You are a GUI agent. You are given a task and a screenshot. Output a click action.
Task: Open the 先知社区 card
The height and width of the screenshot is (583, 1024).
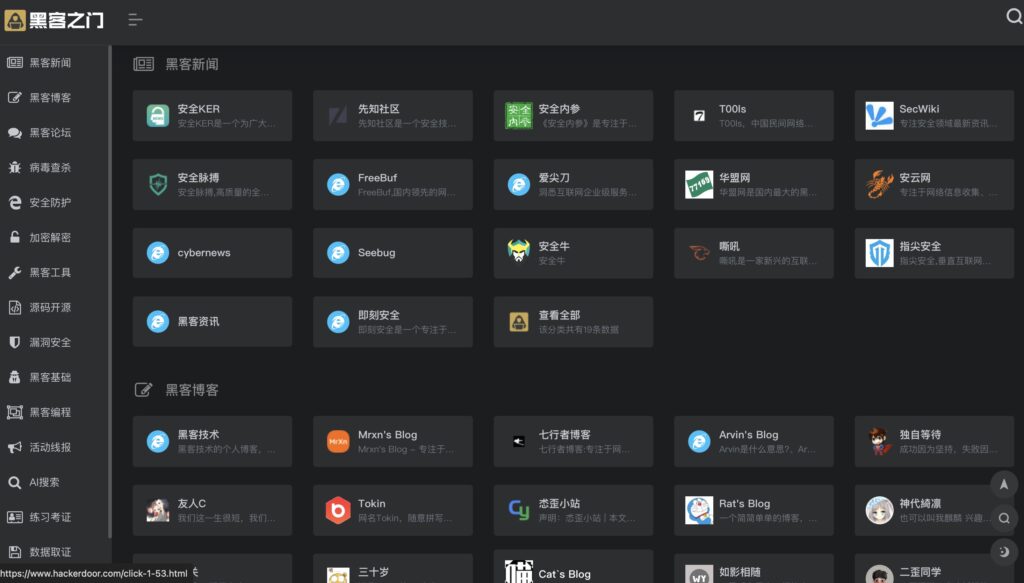[392, 116]
